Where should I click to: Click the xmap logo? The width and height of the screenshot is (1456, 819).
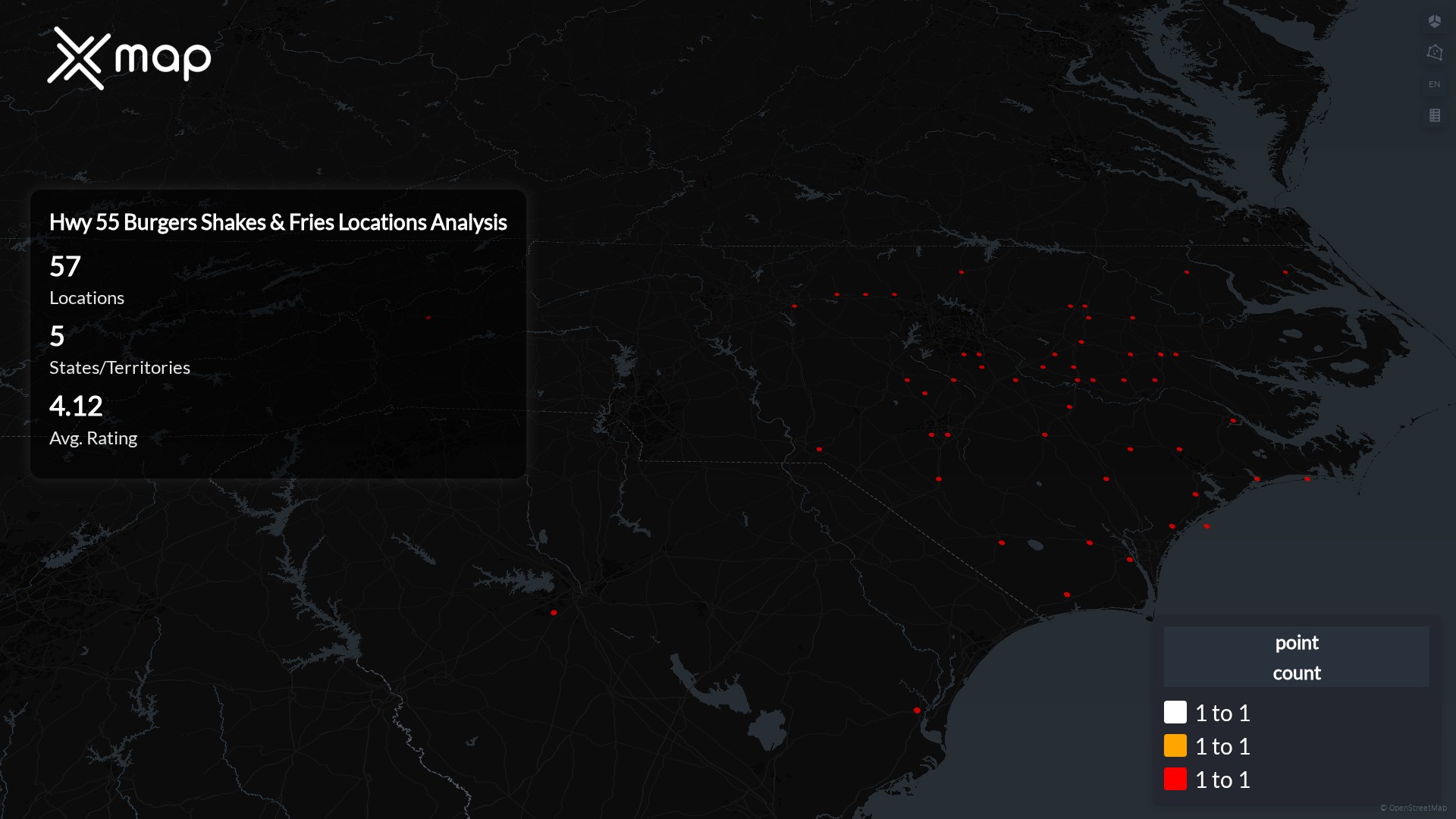coord(129,58)
